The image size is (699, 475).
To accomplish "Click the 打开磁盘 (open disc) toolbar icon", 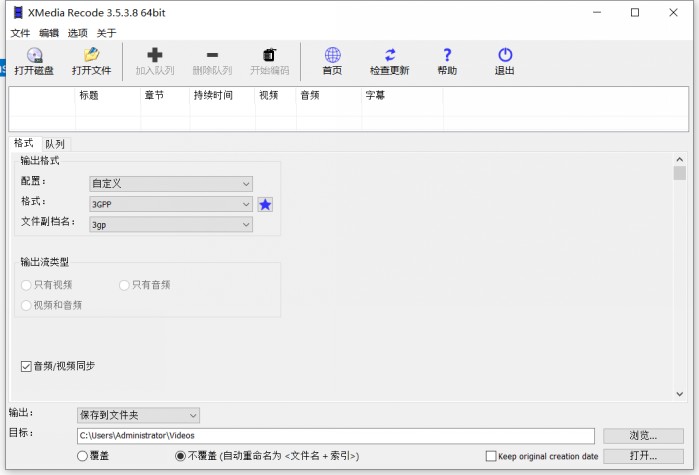I will pyautogui.click(x=34, y=55).
